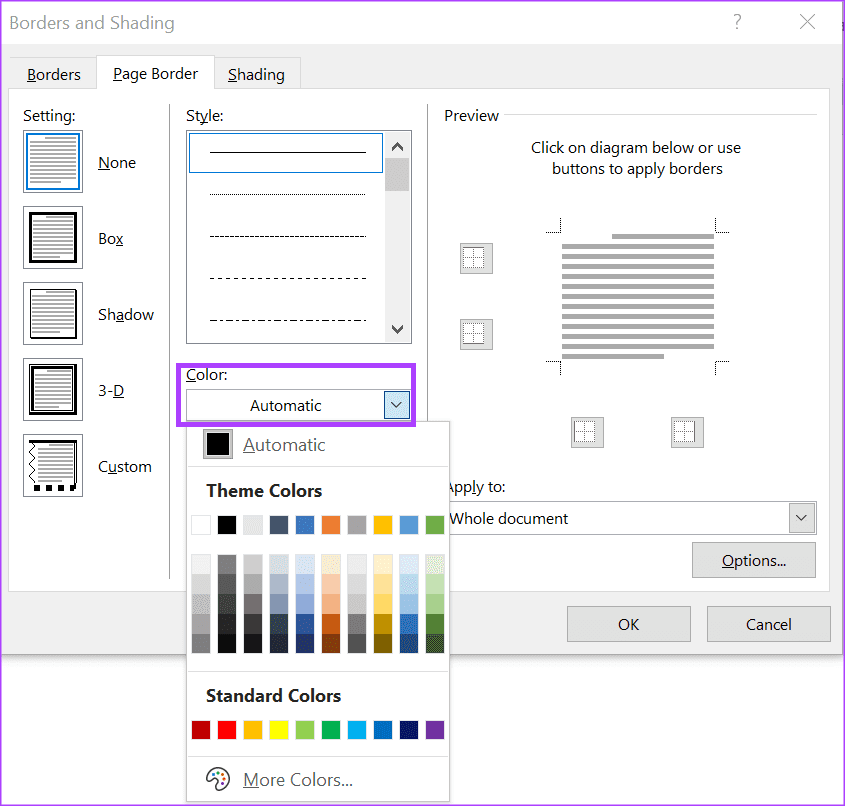
Task: Choose the Box border setting icon
Action: tap(53, 238)
